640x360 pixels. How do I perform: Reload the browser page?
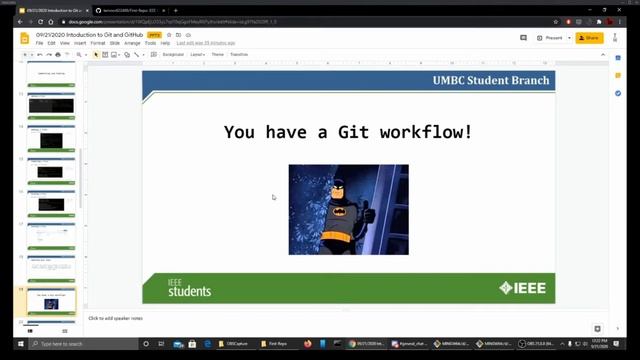click(x=40, y=22)
